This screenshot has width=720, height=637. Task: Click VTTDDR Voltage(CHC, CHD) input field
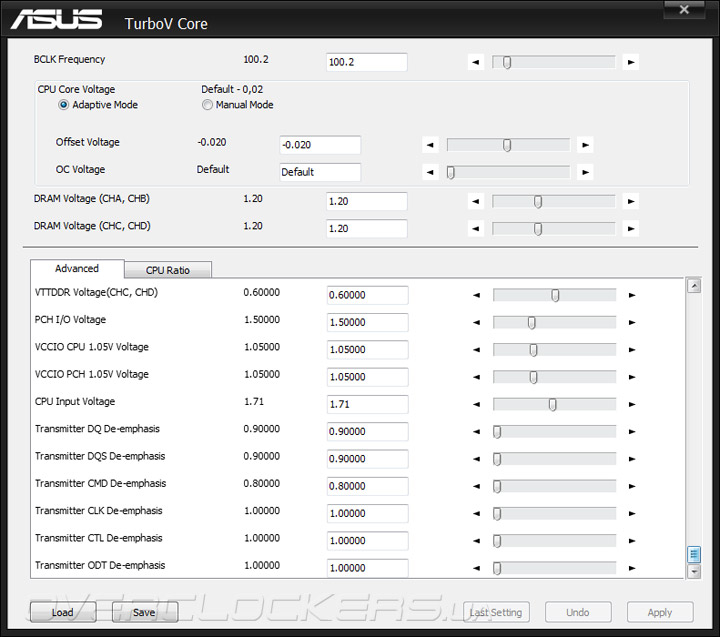[367, 295]
